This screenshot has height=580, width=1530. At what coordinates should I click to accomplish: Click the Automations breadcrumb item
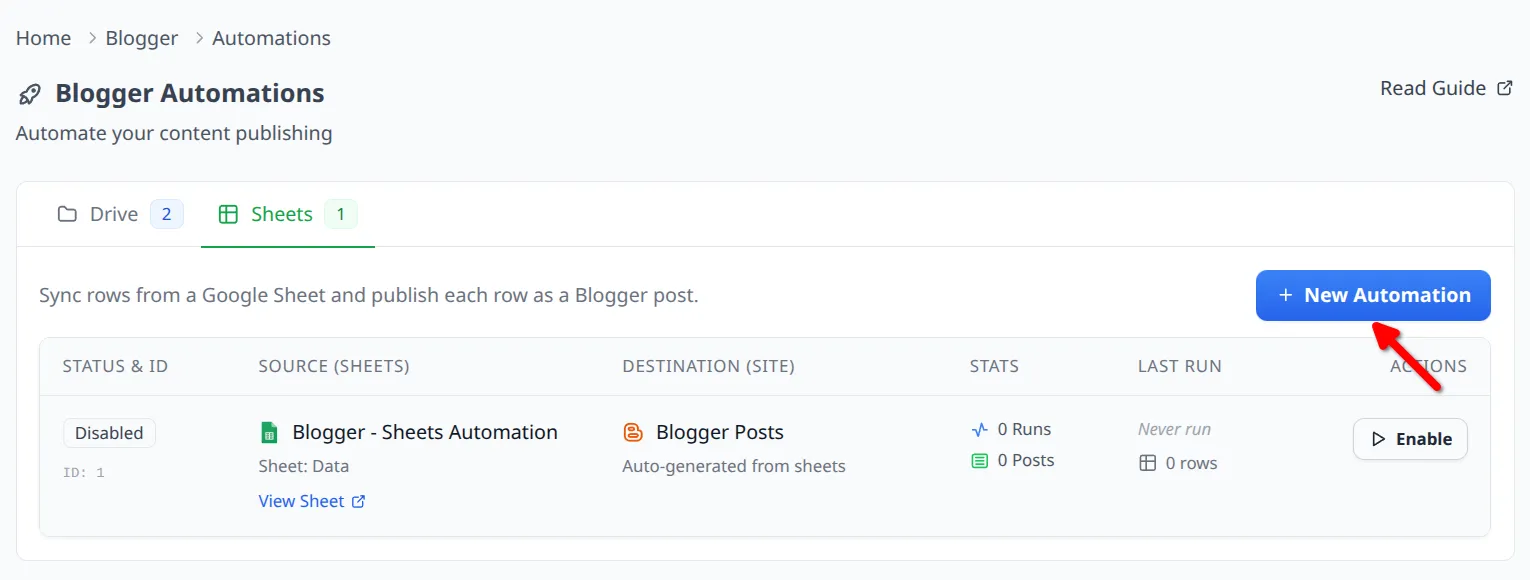coord(271,38)
